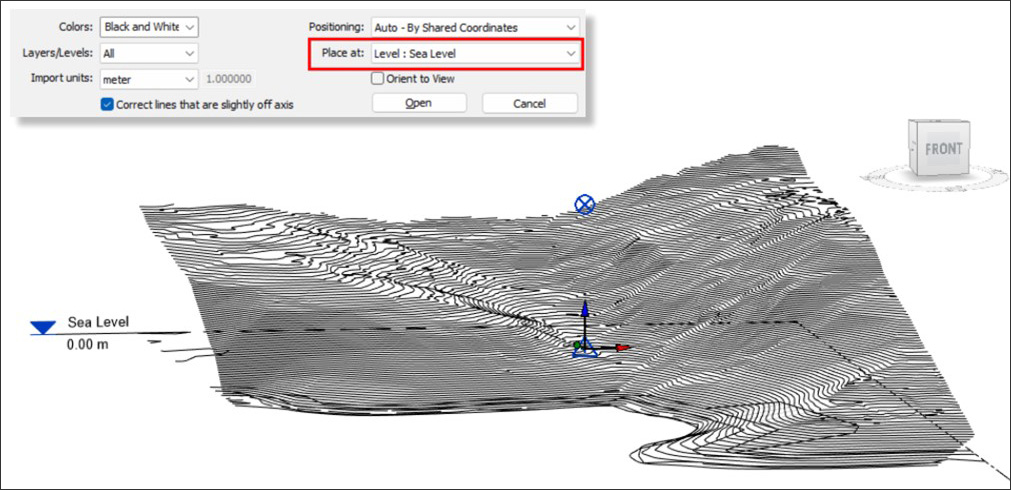Open the Positioning dropdown

click(475, 28)
